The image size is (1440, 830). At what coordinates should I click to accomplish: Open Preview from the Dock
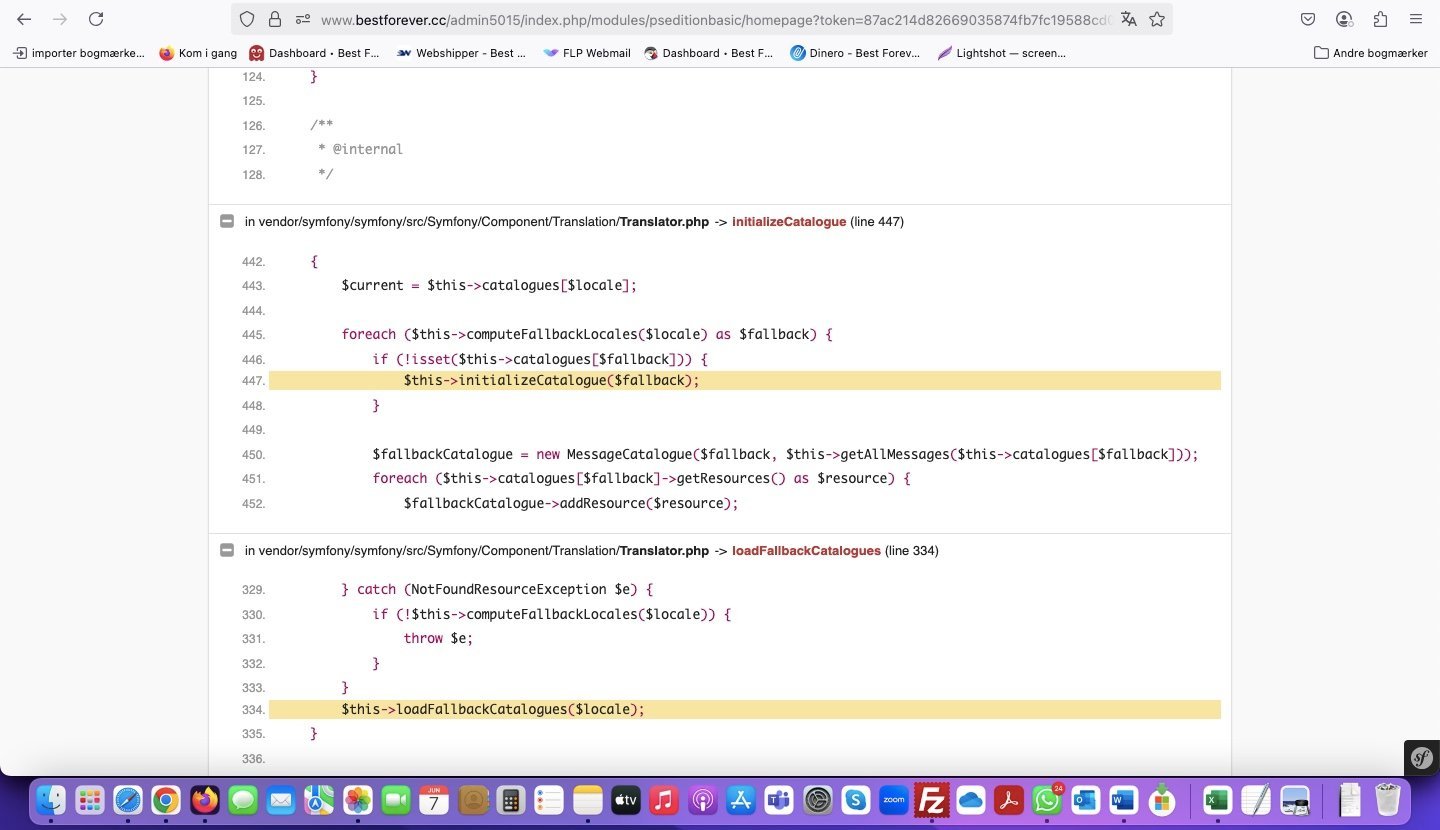[1295, 800]
